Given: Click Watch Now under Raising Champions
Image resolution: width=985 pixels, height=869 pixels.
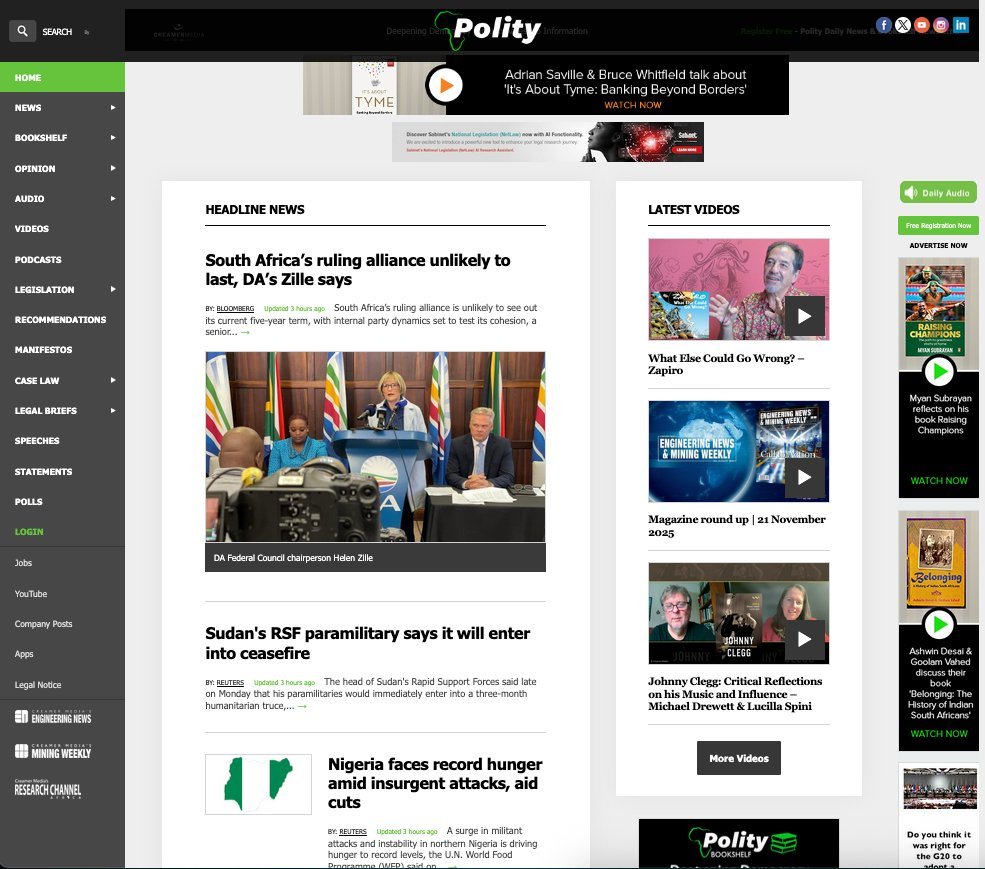Looking at the screenshot, I should [x=939, y=481].
